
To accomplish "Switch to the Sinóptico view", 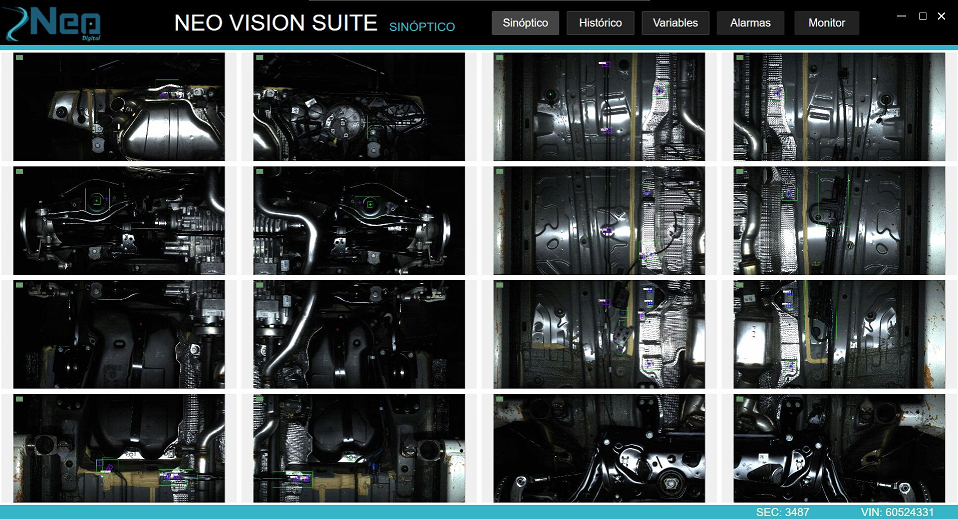I will (525, 23).
